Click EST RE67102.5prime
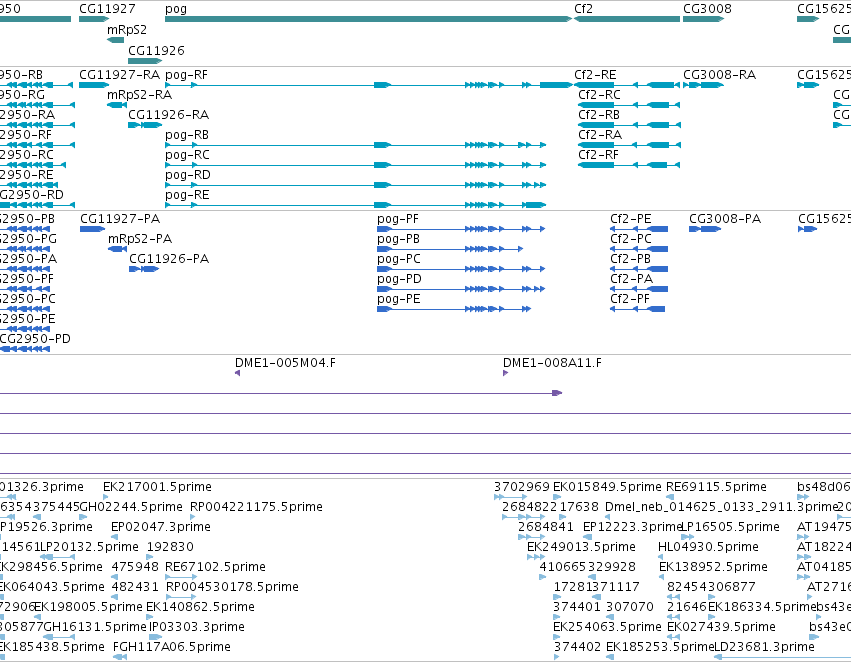This screenshot has height=662, width=851. [x=215, y=567]
